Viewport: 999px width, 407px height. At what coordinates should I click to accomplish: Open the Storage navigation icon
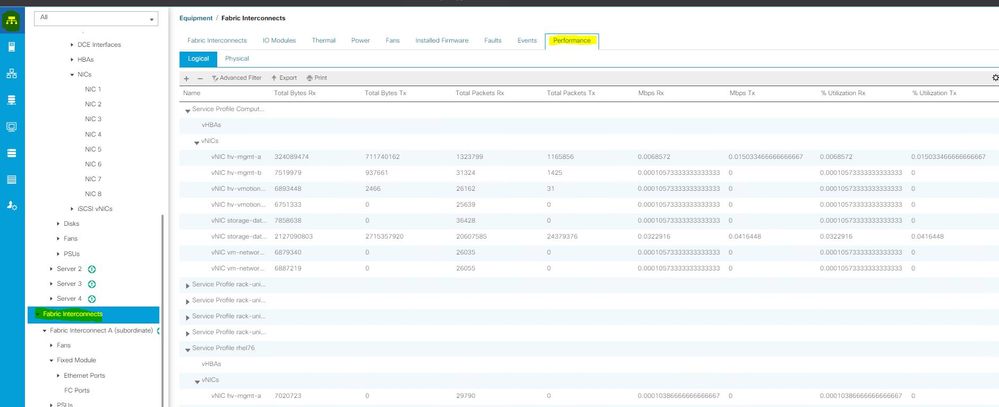[11, 153]
